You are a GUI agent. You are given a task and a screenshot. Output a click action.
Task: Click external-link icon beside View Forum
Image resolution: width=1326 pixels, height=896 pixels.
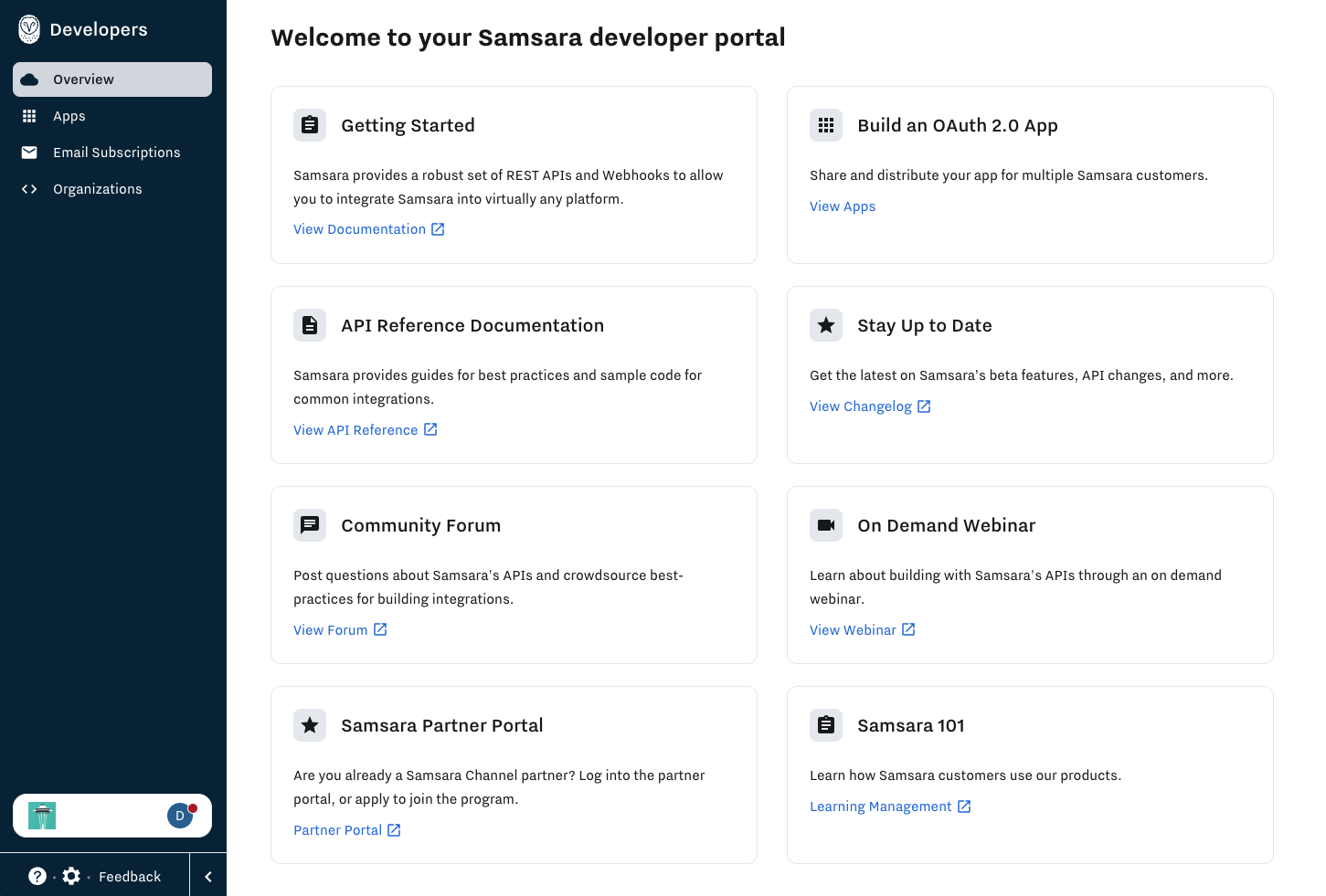(x=380, y=629)
